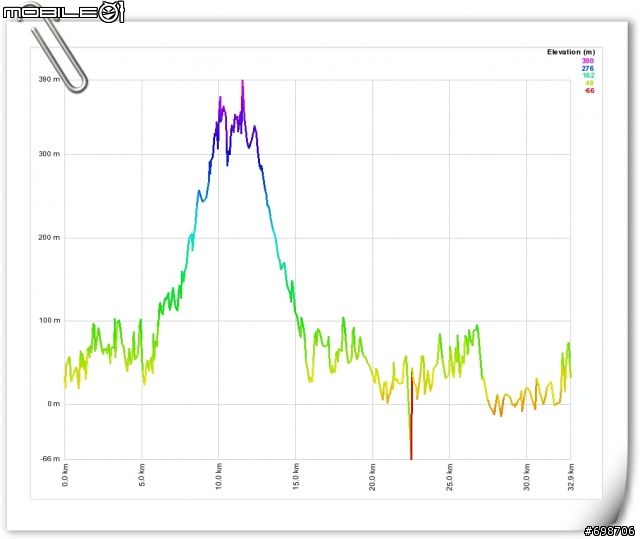This screenshot has width=640, height=539.
Task: Click the 0.0 km x-axis label
Action: point(65,475)
